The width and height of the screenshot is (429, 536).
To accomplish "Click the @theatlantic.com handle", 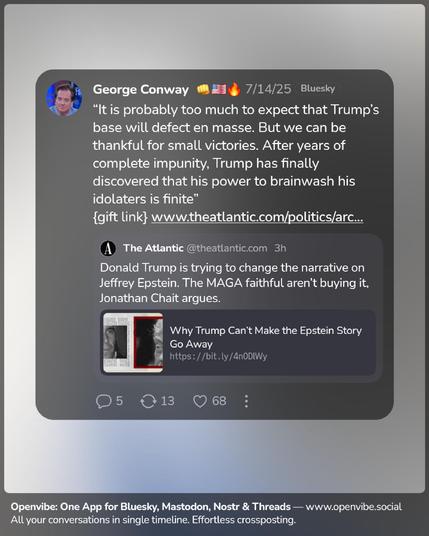I will [x=227, y=248].
